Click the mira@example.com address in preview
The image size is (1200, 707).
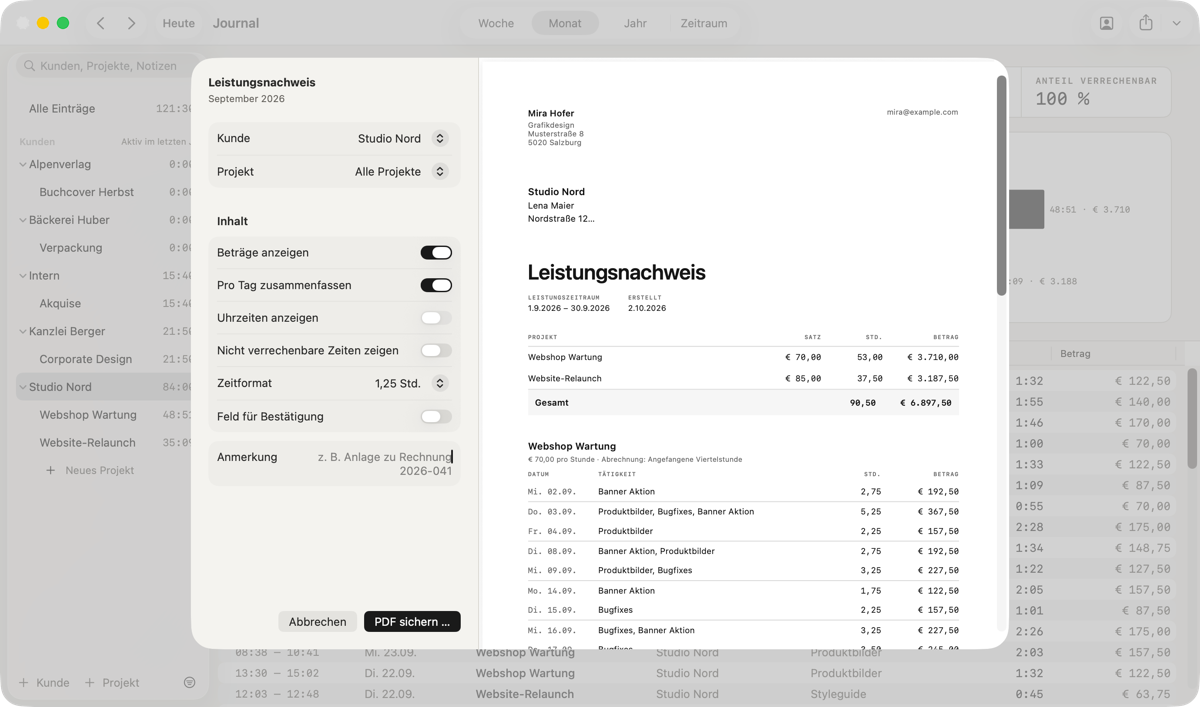(922, 112)
